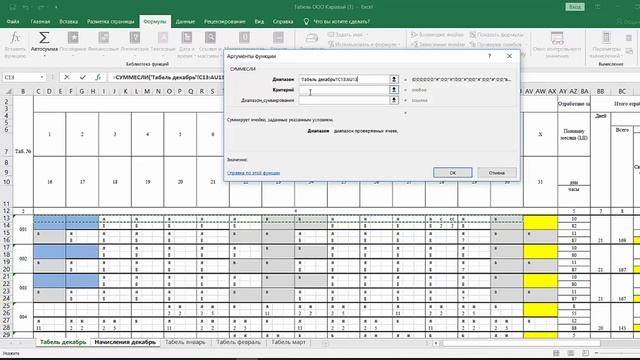Image resolution: width=640 pixels, height=360 pixels.
Task: Click the zoom out minus button in the status bar
Action: (x=596, y=353)
